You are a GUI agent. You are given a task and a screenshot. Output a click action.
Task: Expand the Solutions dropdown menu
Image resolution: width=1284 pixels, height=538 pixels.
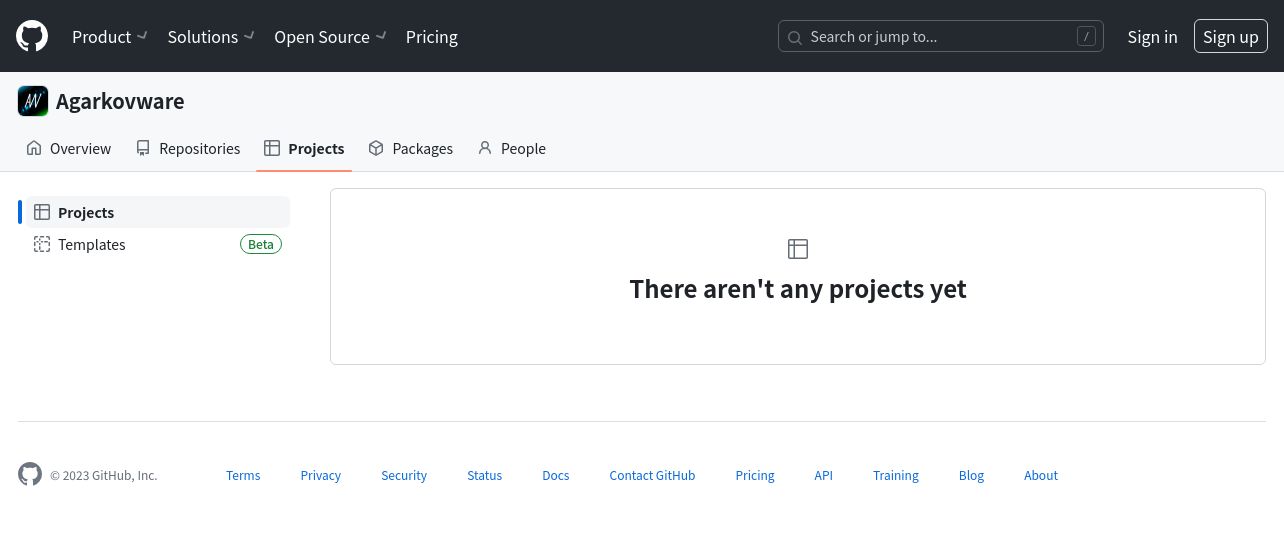point(211,36)
